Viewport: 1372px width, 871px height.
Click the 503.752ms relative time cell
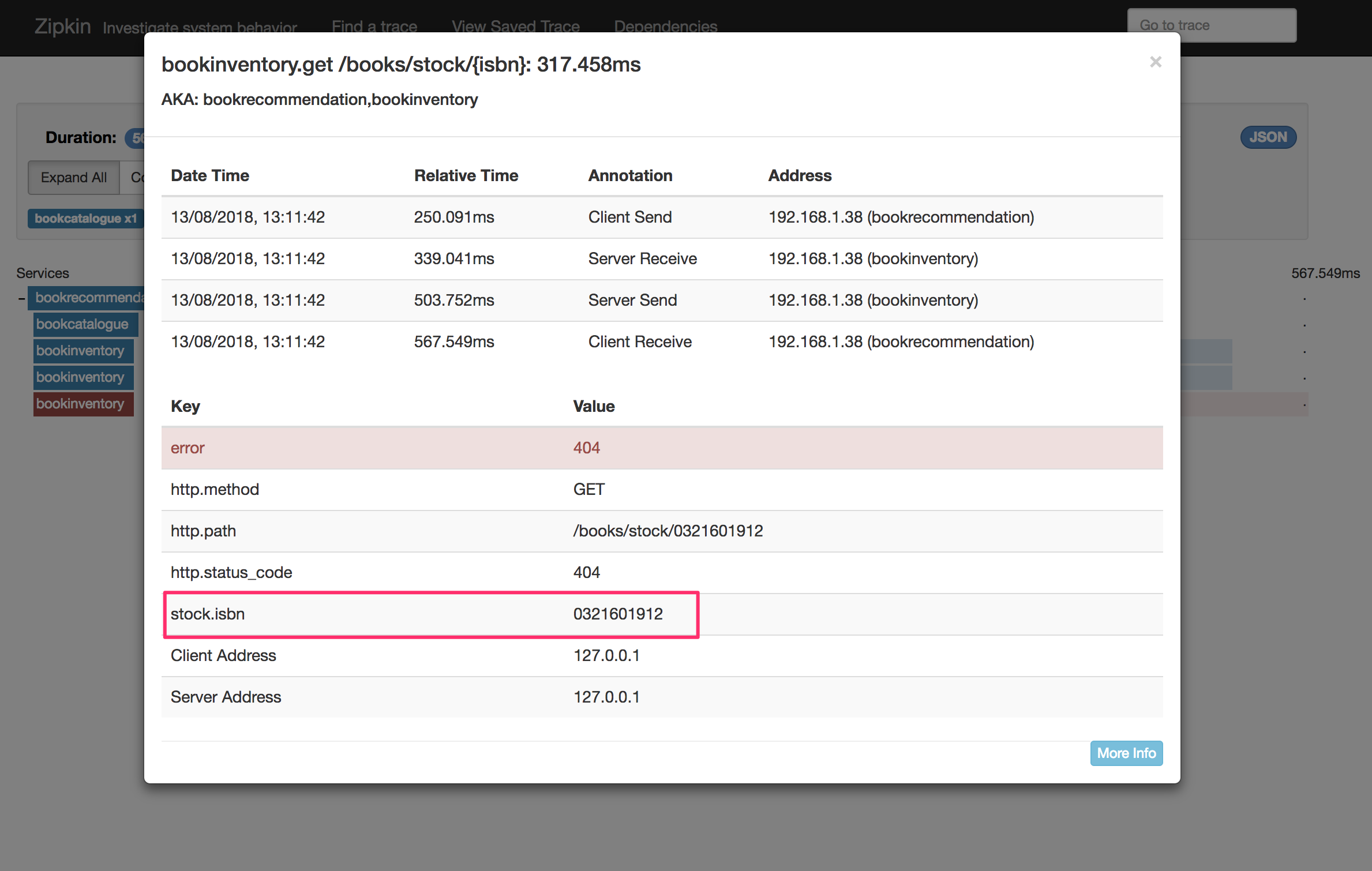point(454,301)
